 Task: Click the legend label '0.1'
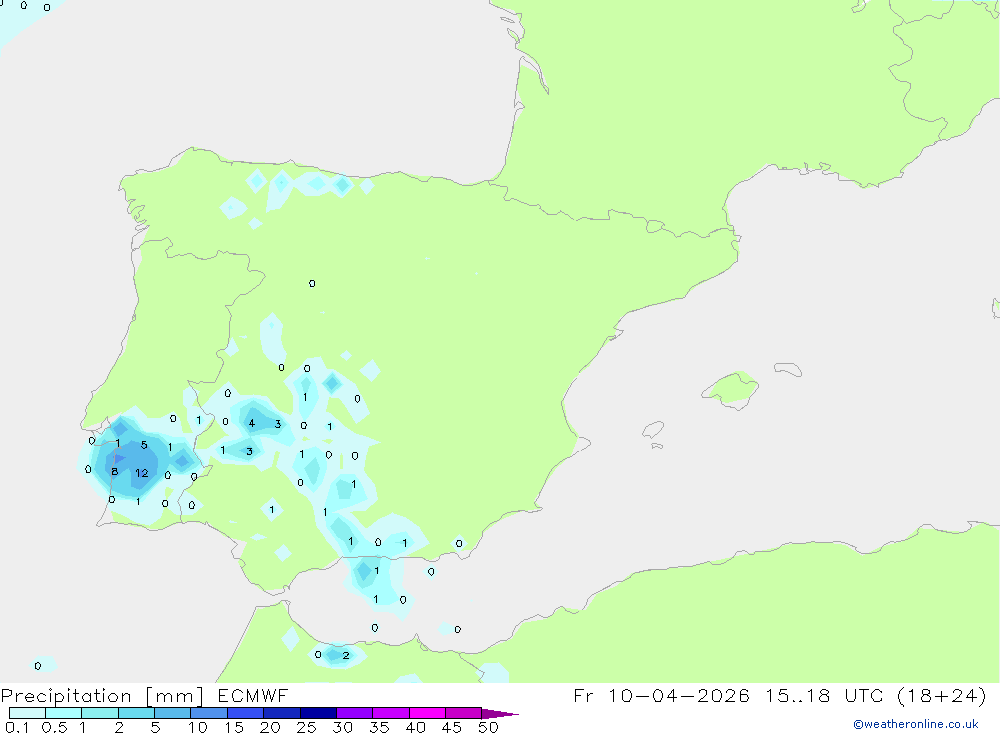point(17,727)
